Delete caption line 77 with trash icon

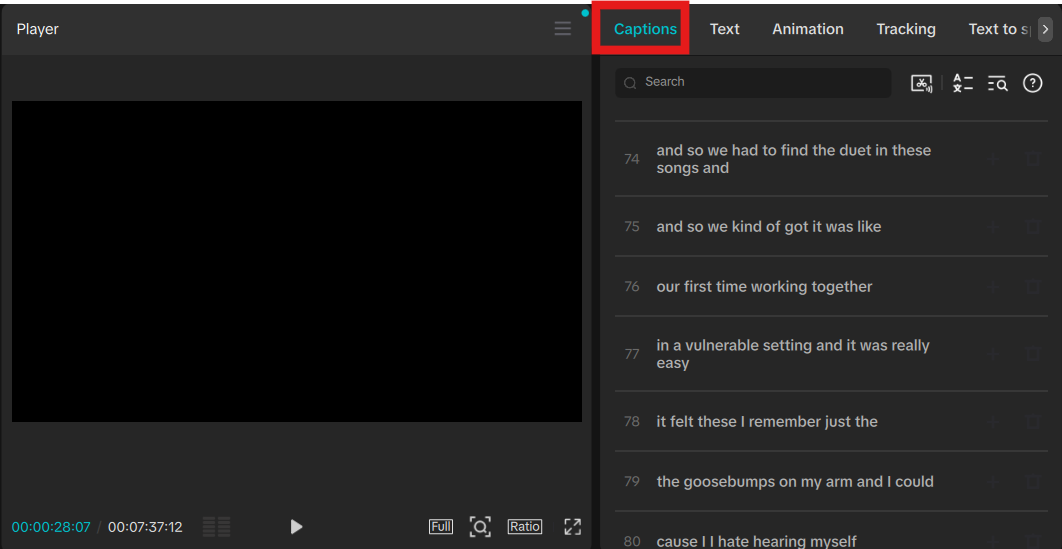click(x=1033, y=354)
